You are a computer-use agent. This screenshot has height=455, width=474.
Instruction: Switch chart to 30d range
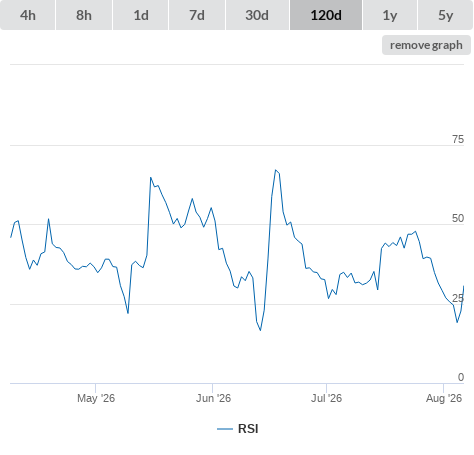[x=257, y=15]
